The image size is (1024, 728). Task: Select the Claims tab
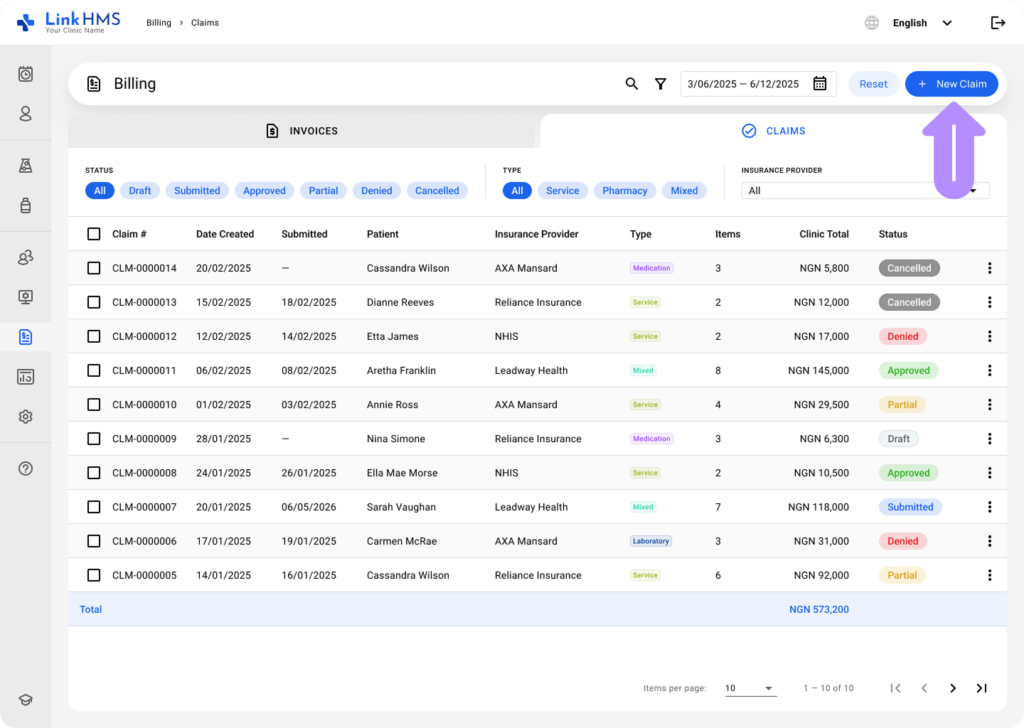tap(773, 131)
